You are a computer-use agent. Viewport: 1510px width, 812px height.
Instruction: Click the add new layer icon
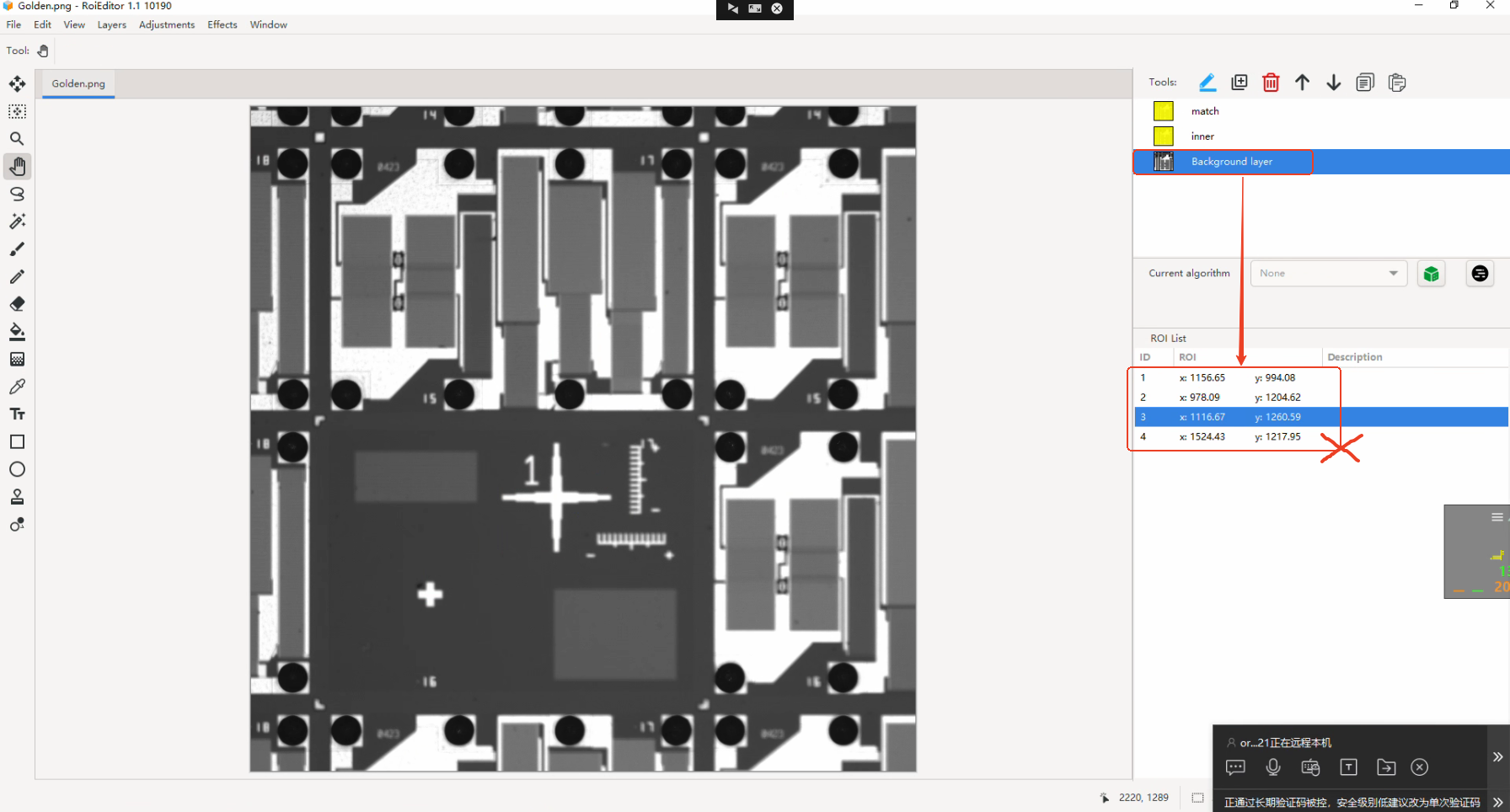[1240, 83]
